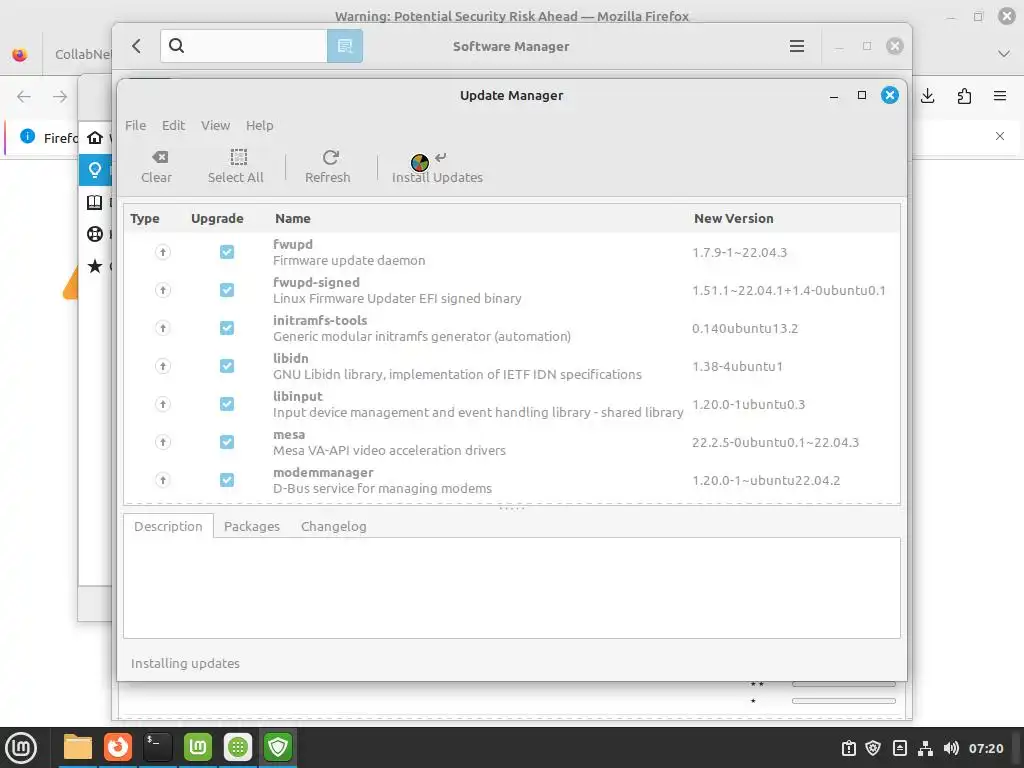The height and width of the screenshot is (768, 1024).
Task: Click Firefox back navigation arrow
Action: click(24, 97)
